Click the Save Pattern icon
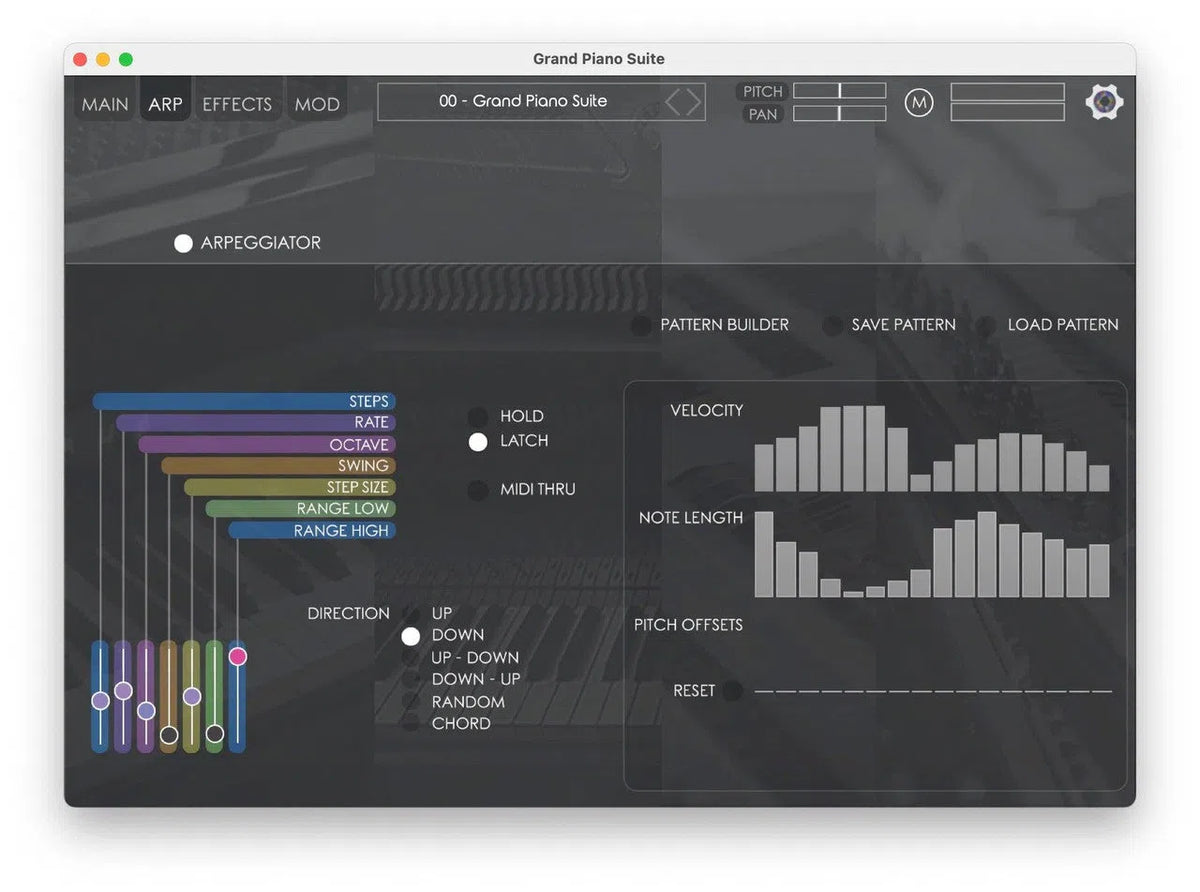The width and height of the screenshot is (1200, 892). pyautogui.click(x=832, y=325)
